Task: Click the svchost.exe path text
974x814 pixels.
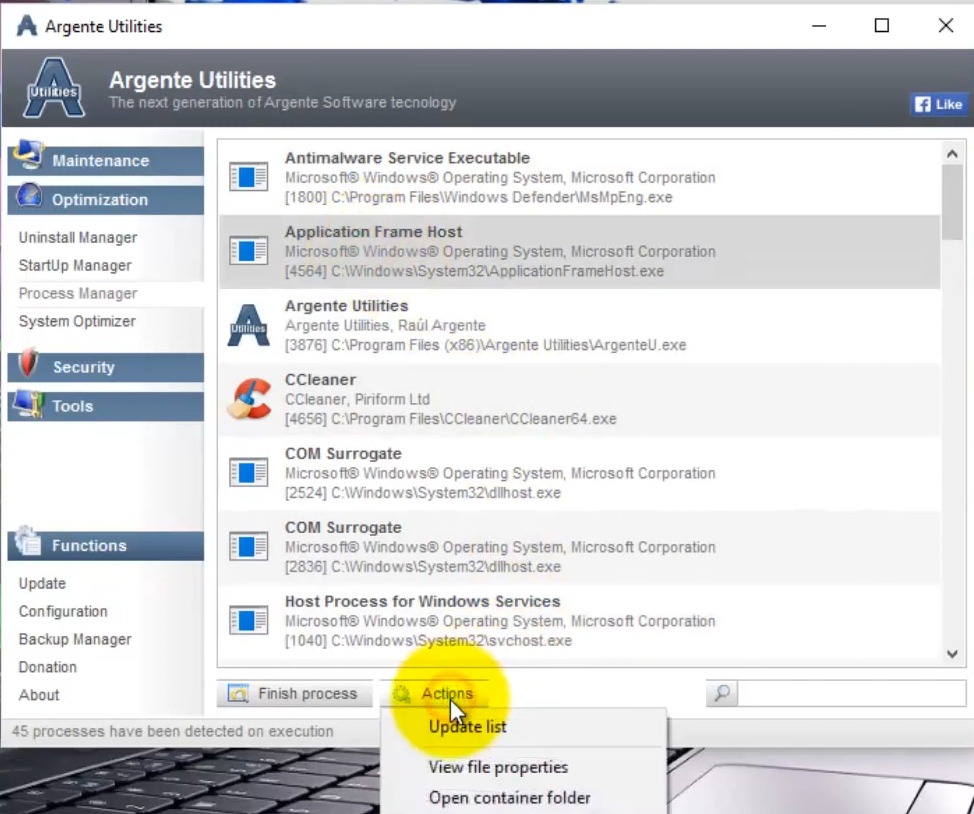Action: point(428,641)
